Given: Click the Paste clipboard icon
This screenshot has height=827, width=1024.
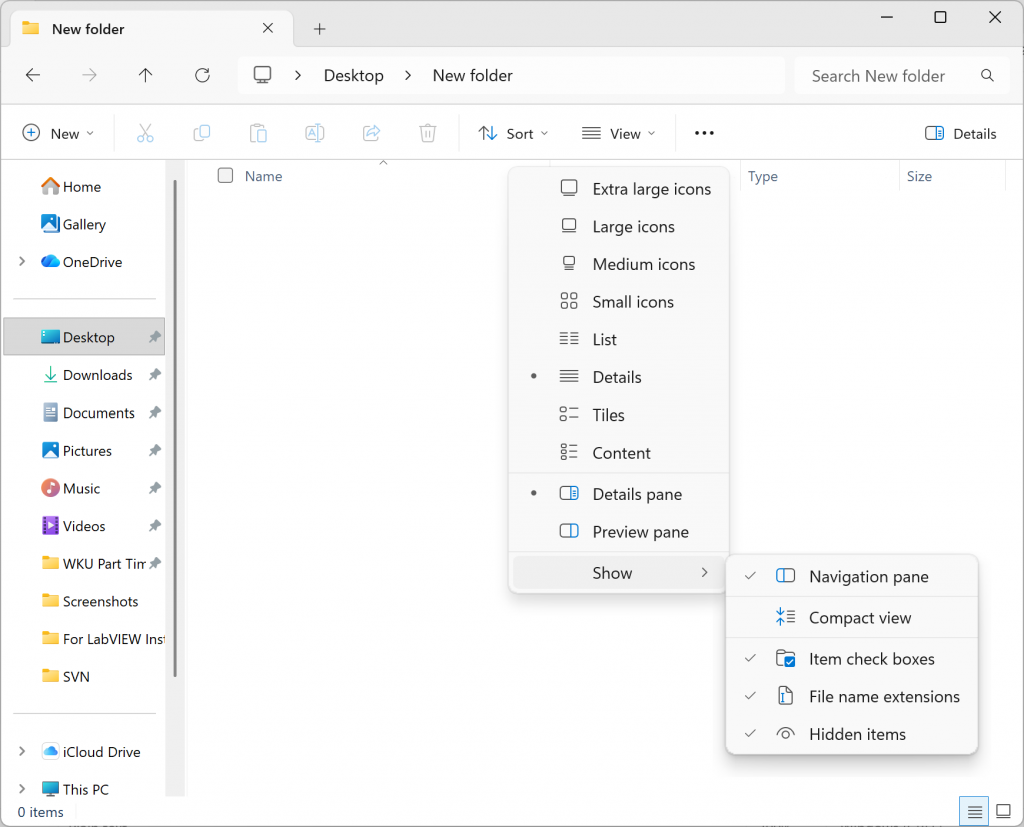Looking at the screenshot, I should tap(258, 133).
